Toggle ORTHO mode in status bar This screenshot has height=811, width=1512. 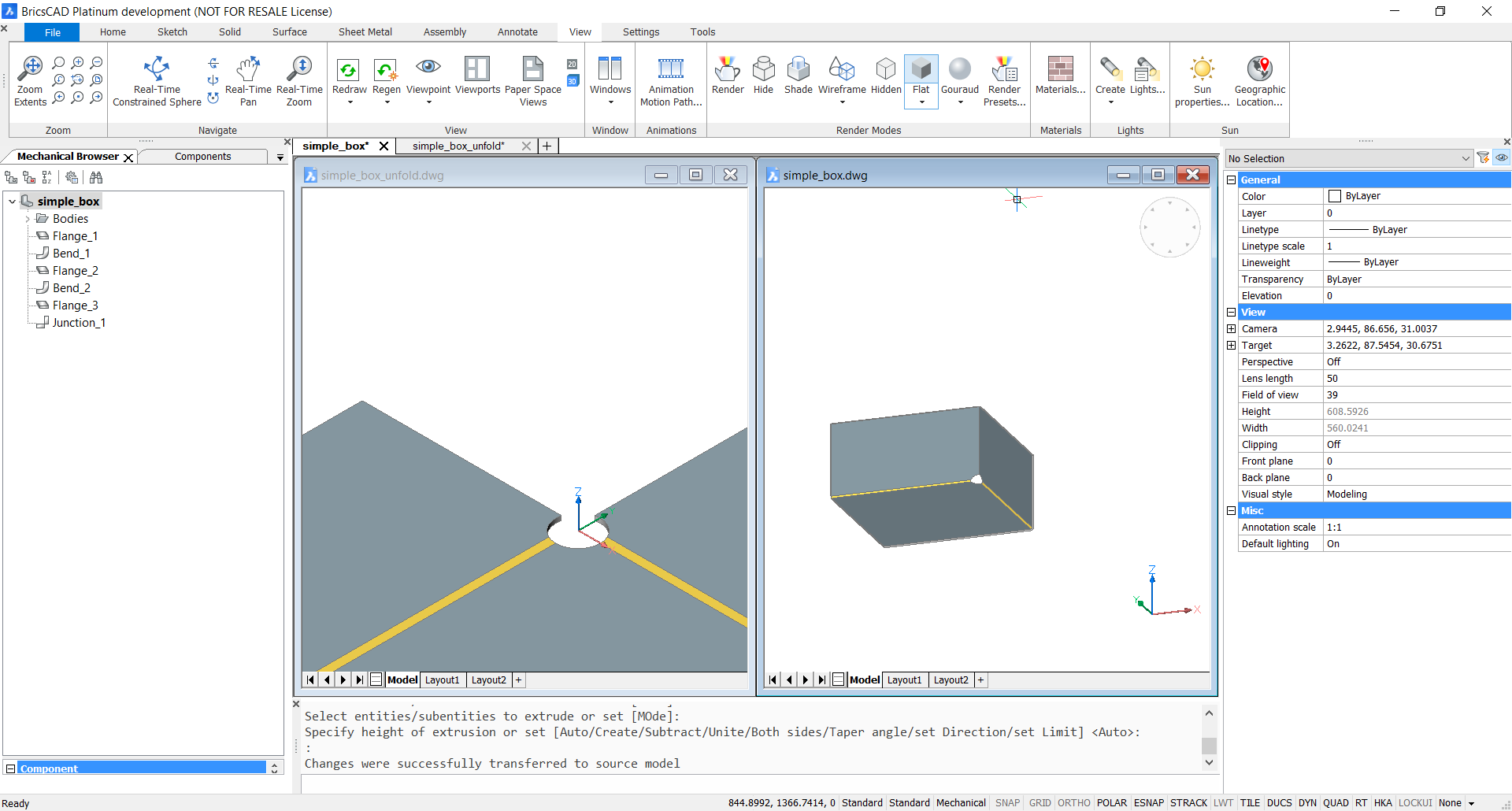(x=1073, y=803)
